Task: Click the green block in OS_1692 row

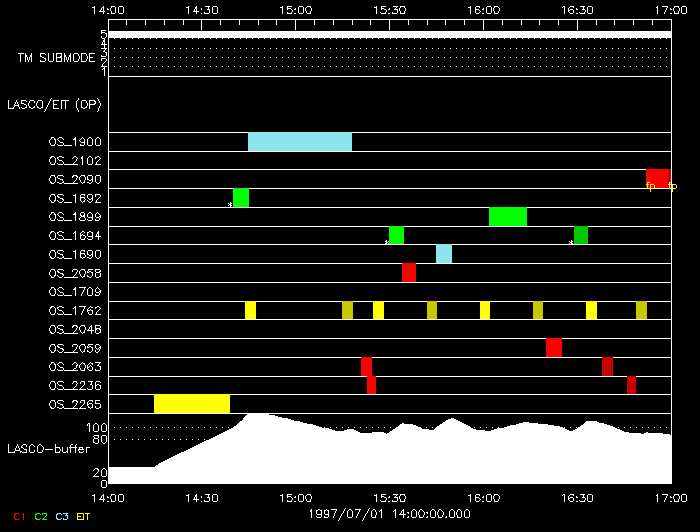Action: pos(241,198)
